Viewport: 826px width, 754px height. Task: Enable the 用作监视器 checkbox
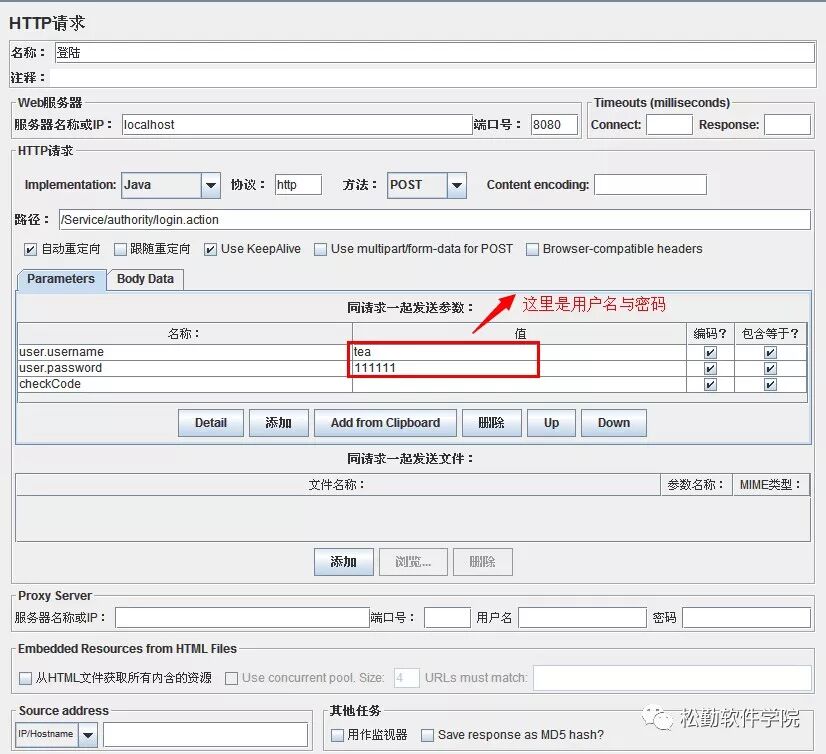tap(337, 735)
